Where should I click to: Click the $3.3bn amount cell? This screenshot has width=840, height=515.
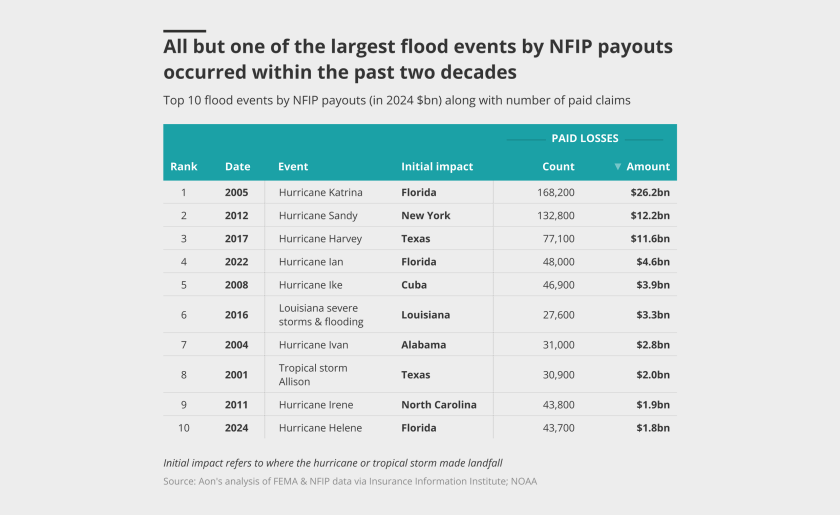[653, 315]
